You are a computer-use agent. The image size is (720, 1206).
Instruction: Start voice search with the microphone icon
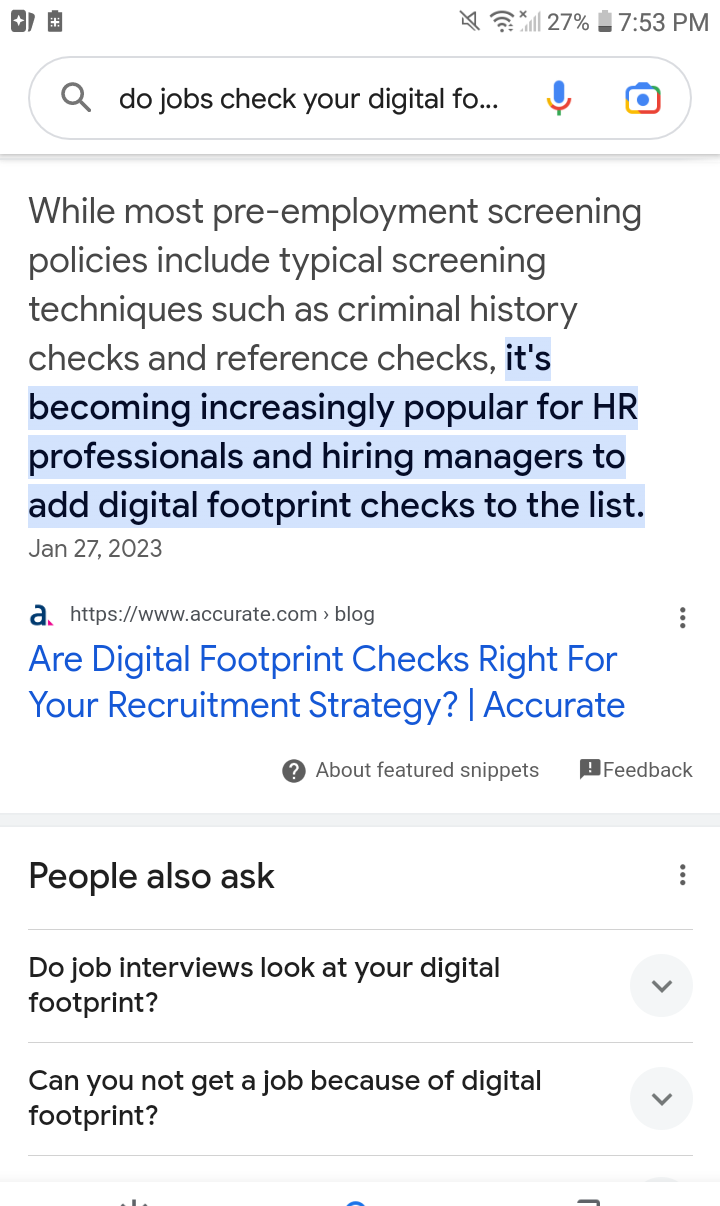[559, 98]
